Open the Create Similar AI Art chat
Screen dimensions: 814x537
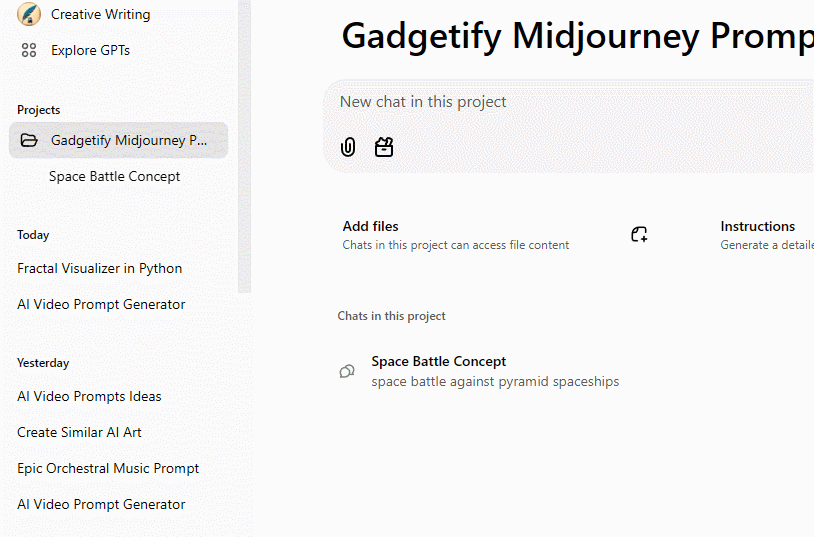click(79, 432)
